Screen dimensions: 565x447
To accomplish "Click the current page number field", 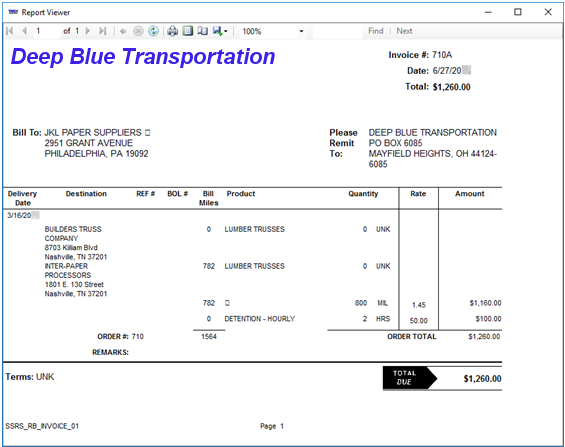I will (x=47, y=31).
